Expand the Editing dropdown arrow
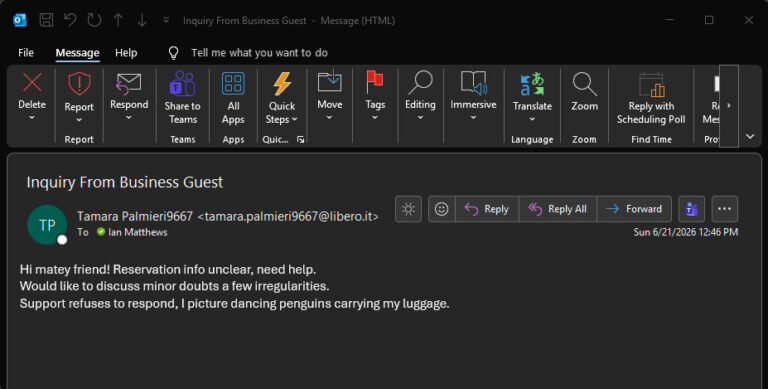The height and width of the screenshot is (389, 768). (x=420, y=118)
